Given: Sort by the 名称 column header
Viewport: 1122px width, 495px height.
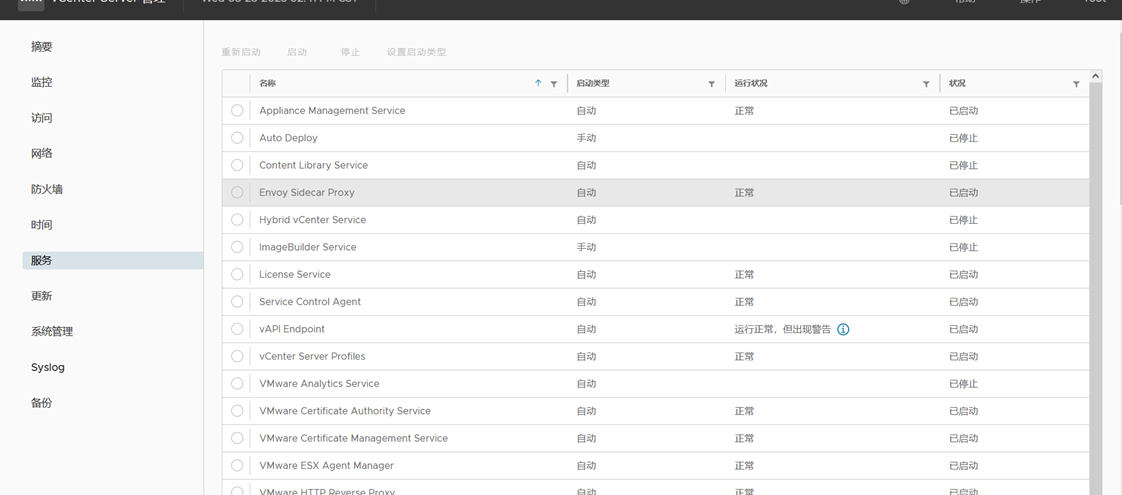Looking at the screenshot, I should tap(268, 83).
